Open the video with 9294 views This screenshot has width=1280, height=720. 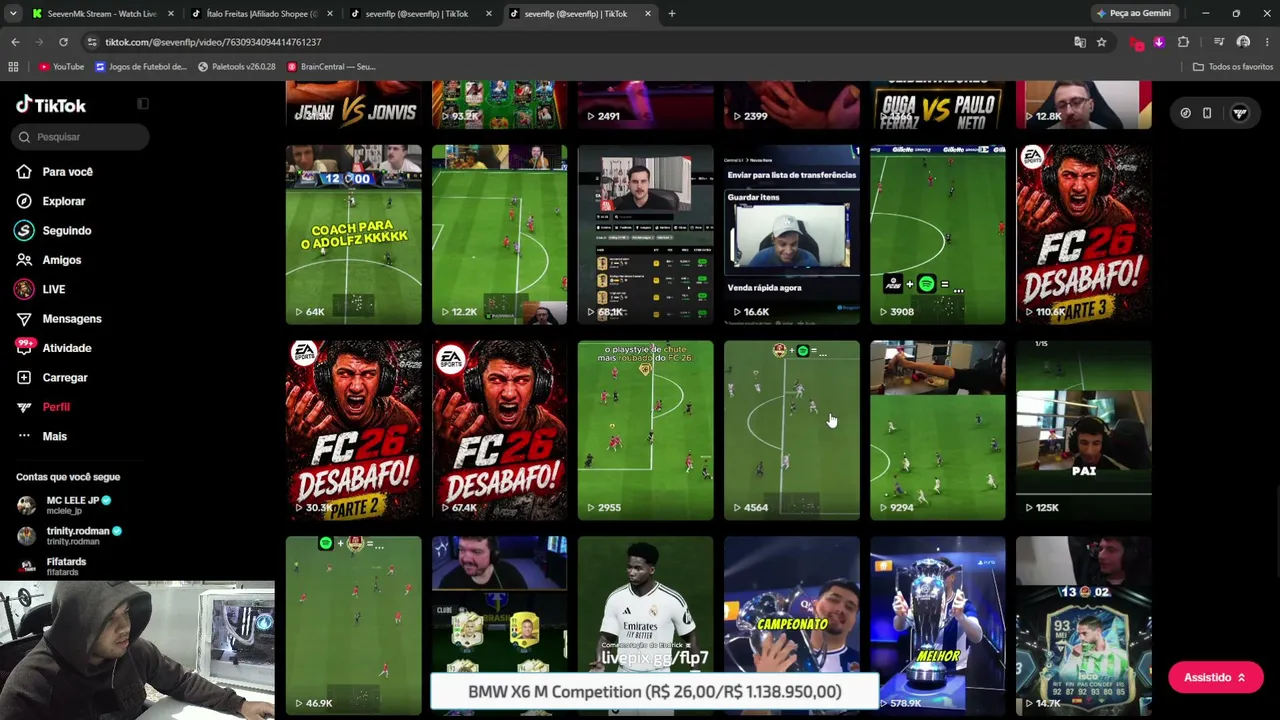[x=938, y=430]
